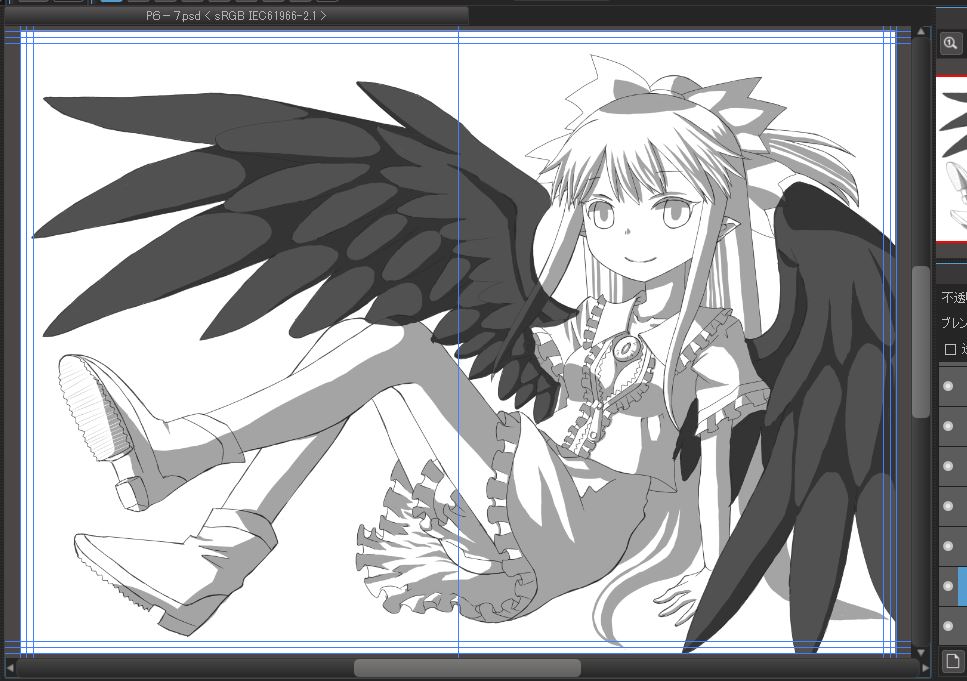
Task: Click the navigator preview thumbnail
Action: pyautogui.click(x=952, y=159)
